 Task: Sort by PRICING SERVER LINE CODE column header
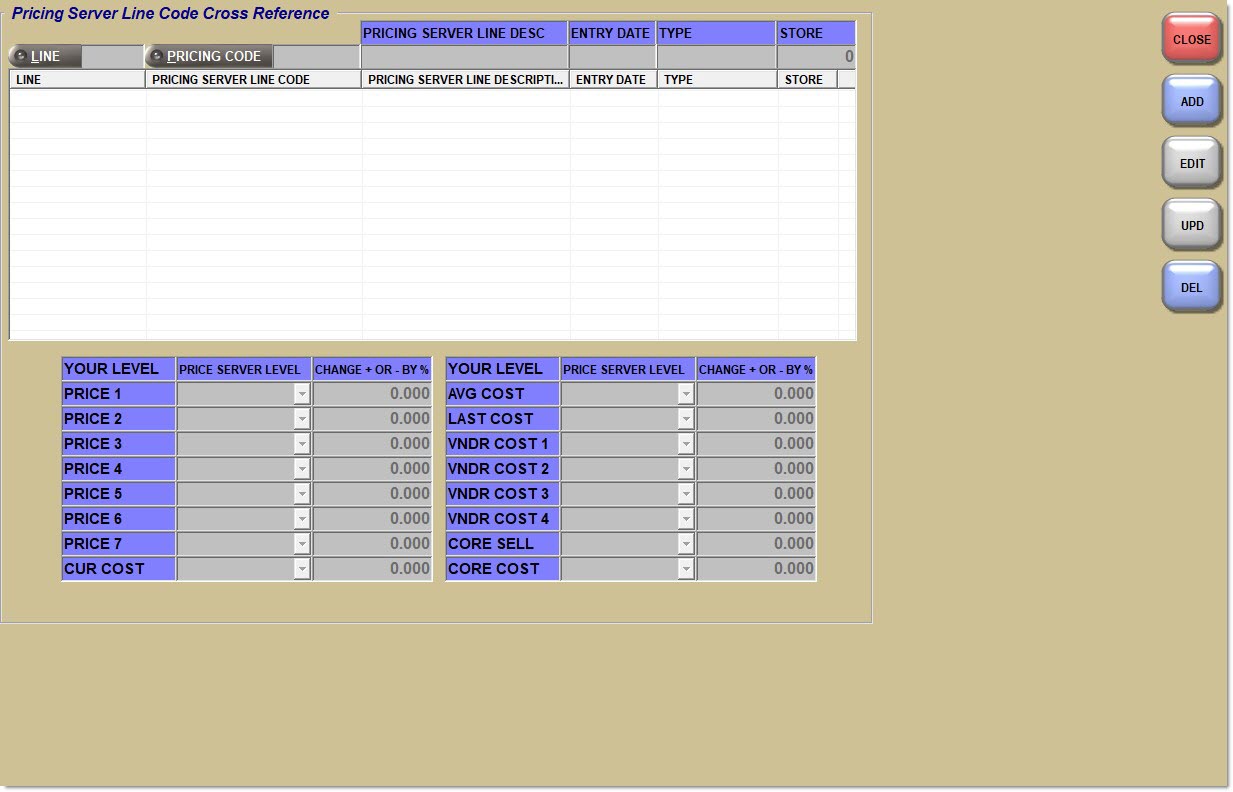tap(253, 80)
